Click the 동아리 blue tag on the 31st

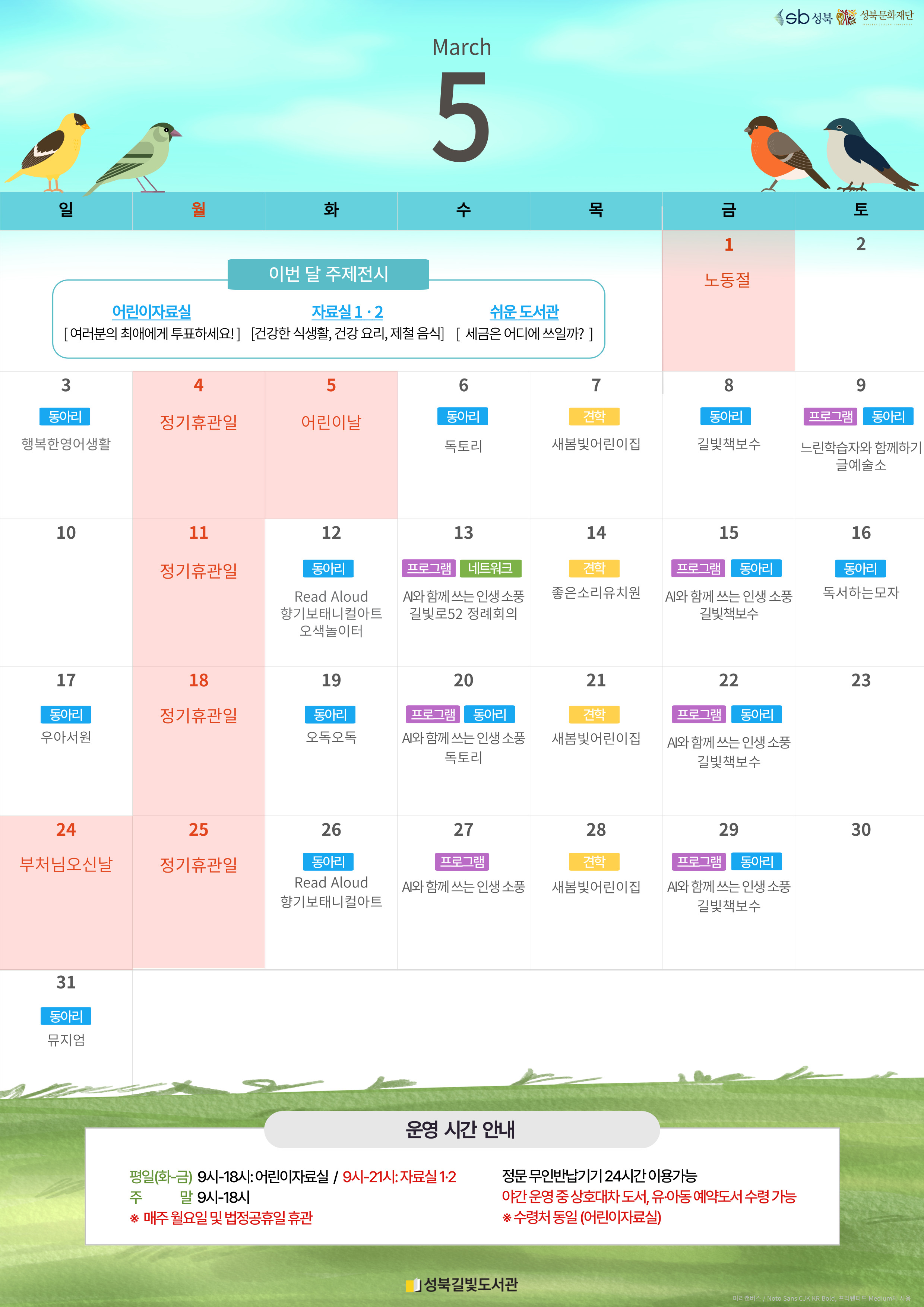click(66, 1016)
